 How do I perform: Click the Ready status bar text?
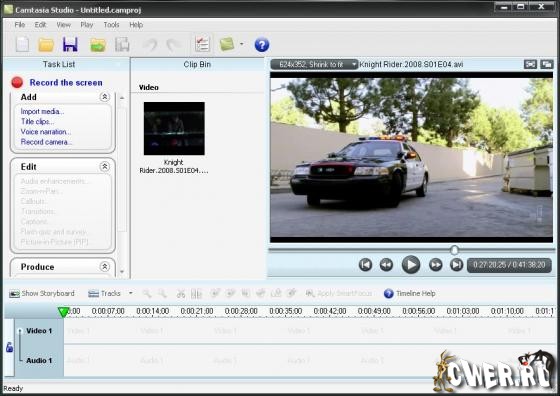click(x=13, y=388)
